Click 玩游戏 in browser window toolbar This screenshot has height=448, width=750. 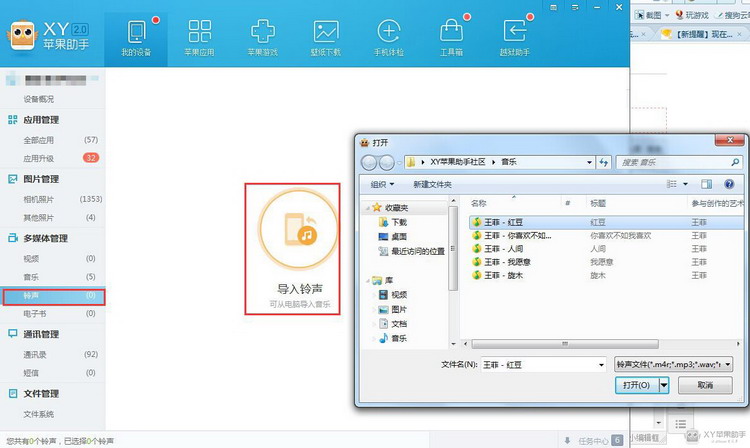[692, 15]
